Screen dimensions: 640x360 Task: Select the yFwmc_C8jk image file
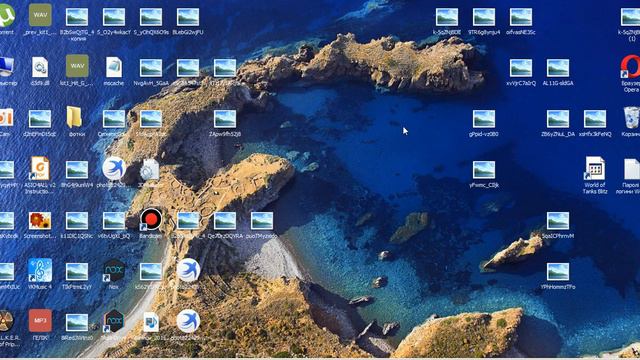pos(484,171)
